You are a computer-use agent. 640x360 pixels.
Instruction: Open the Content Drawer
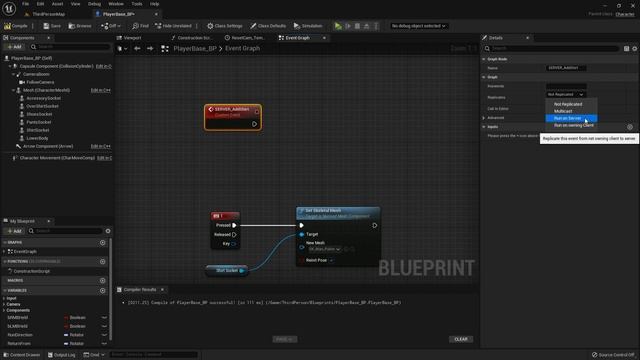pyautogui.click(x=22, y=355)
